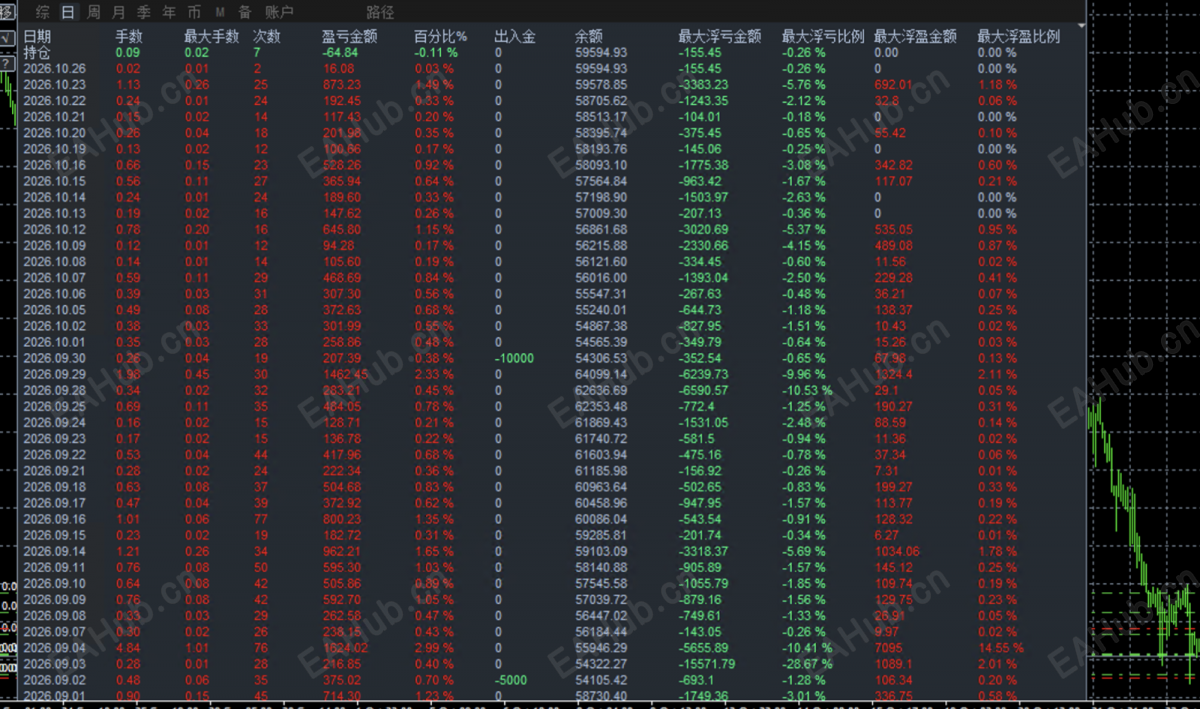Open the 备 tab
The height and width of the screenshot is (709, 1200).
tap(245, 12)
